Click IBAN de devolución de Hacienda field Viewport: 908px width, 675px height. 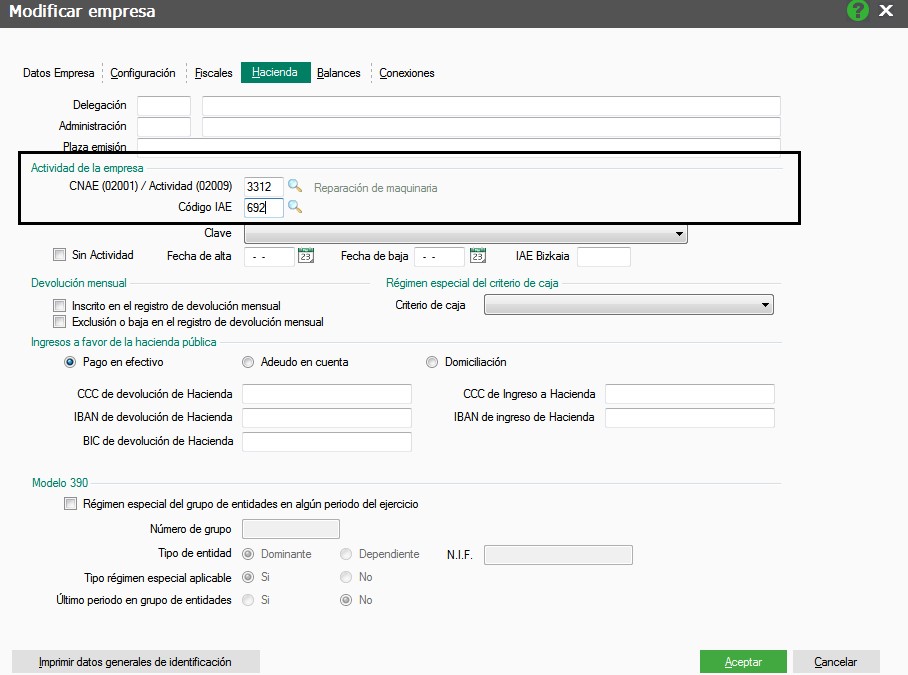pyautogui.click(x=327, y=417)
